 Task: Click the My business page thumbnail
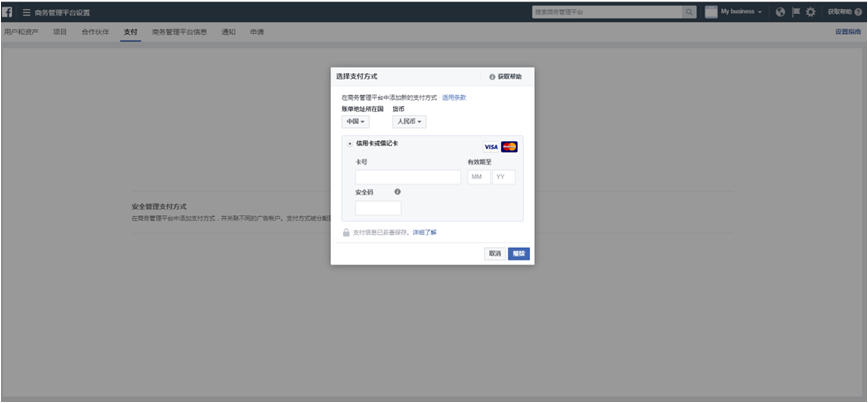tap(711, 12)
